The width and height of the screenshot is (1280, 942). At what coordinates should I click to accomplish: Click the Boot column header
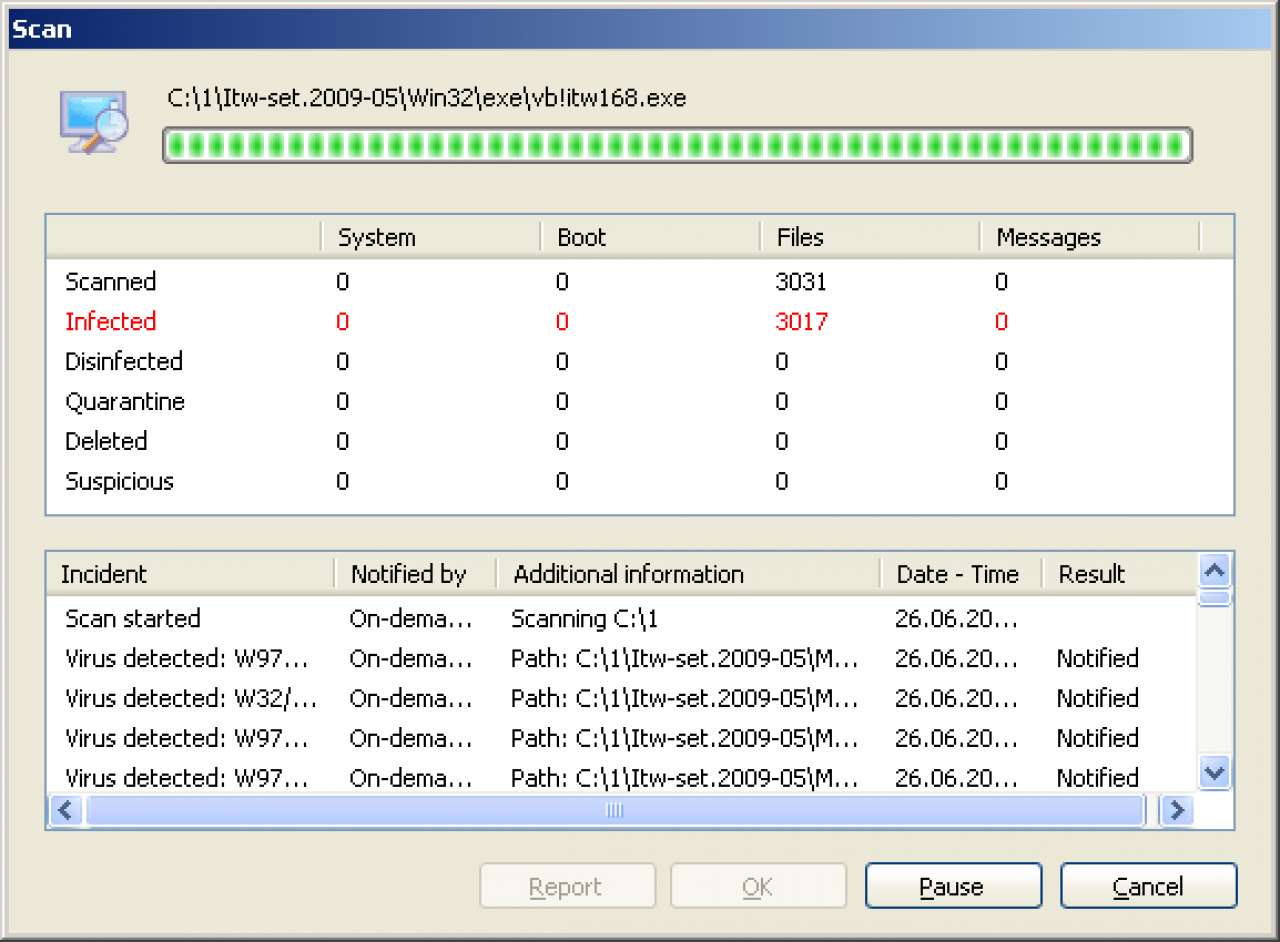coord(651,237)
